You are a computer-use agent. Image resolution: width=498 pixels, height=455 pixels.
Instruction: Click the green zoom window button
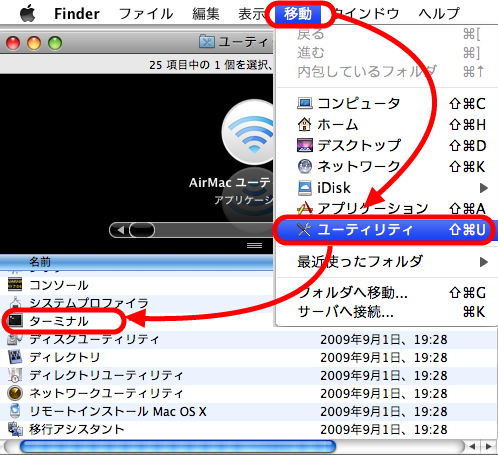[55, 43]
